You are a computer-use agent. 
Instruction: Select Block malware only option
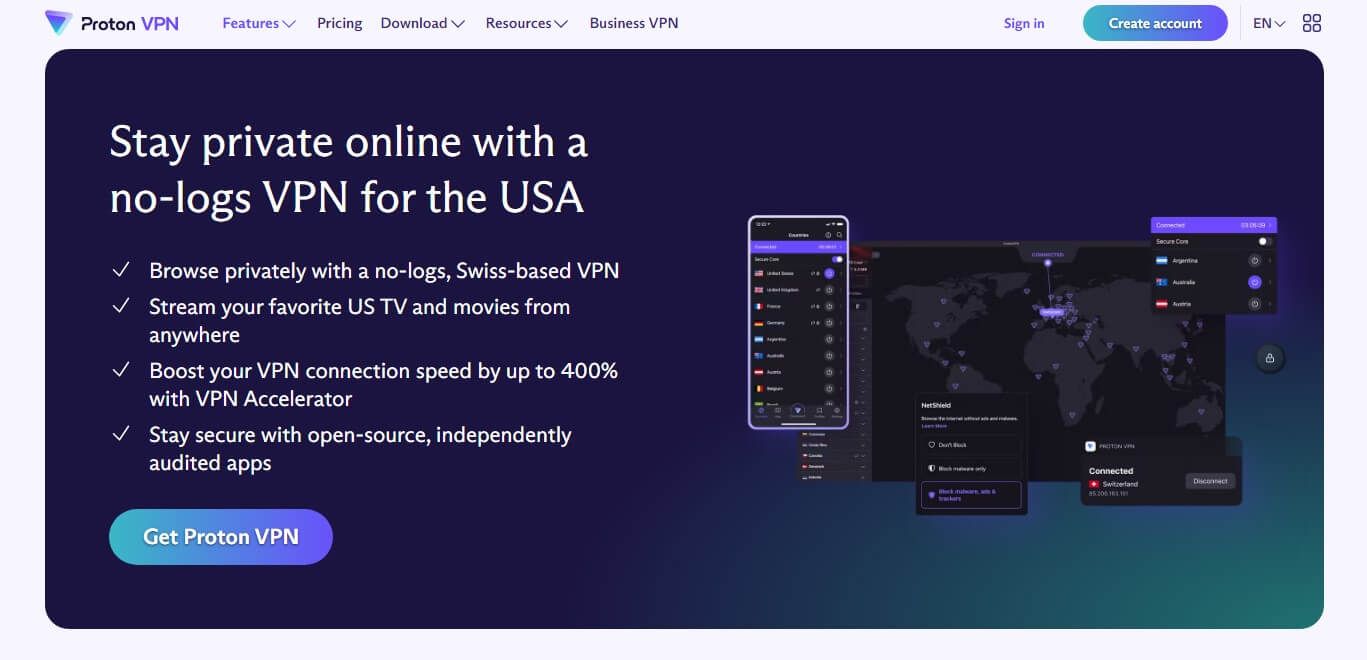click(971, 468)
